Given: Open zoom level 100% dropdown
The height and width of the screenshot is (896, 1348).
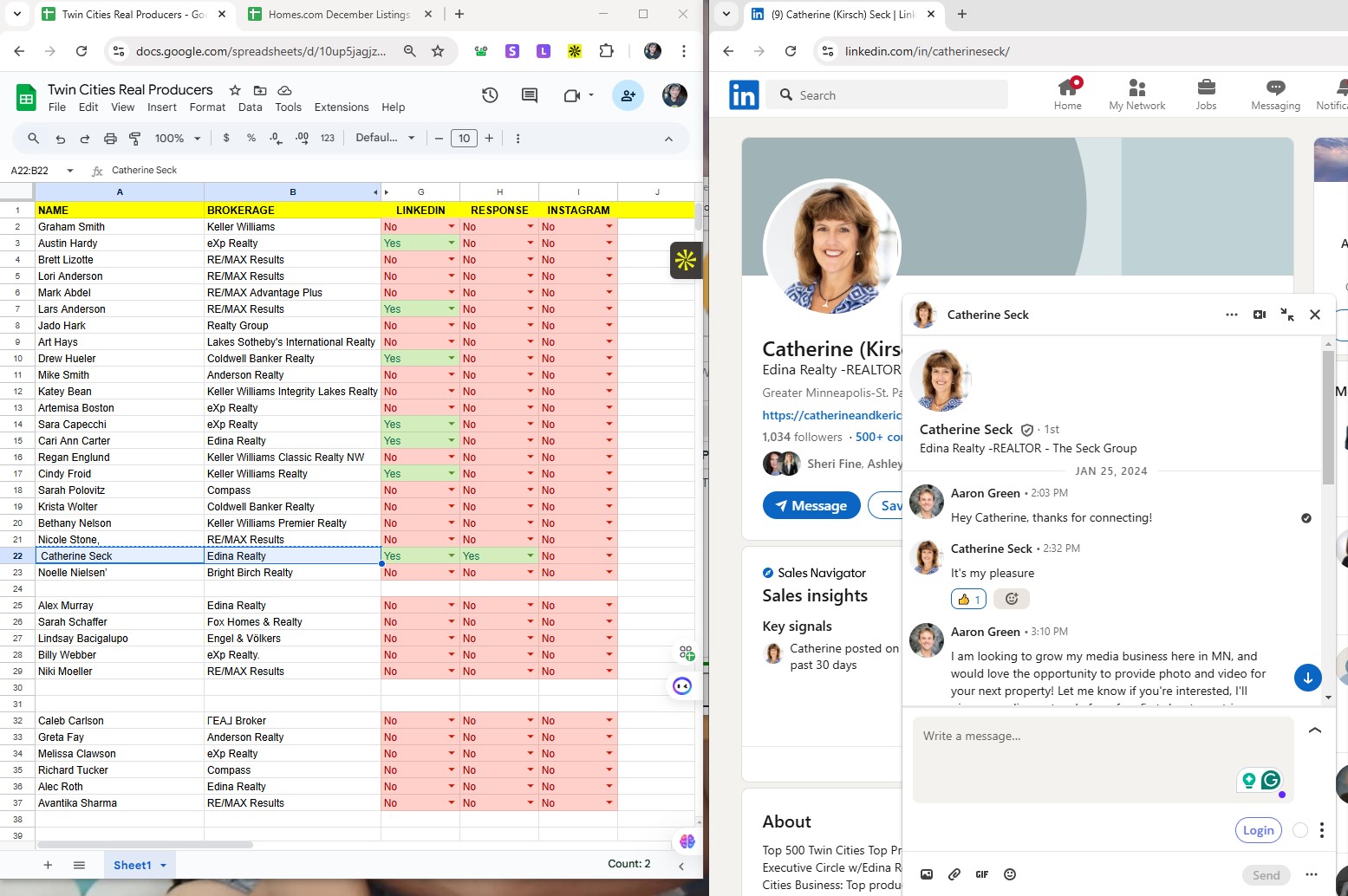Looking at the screenshot, I should [178, 139].
